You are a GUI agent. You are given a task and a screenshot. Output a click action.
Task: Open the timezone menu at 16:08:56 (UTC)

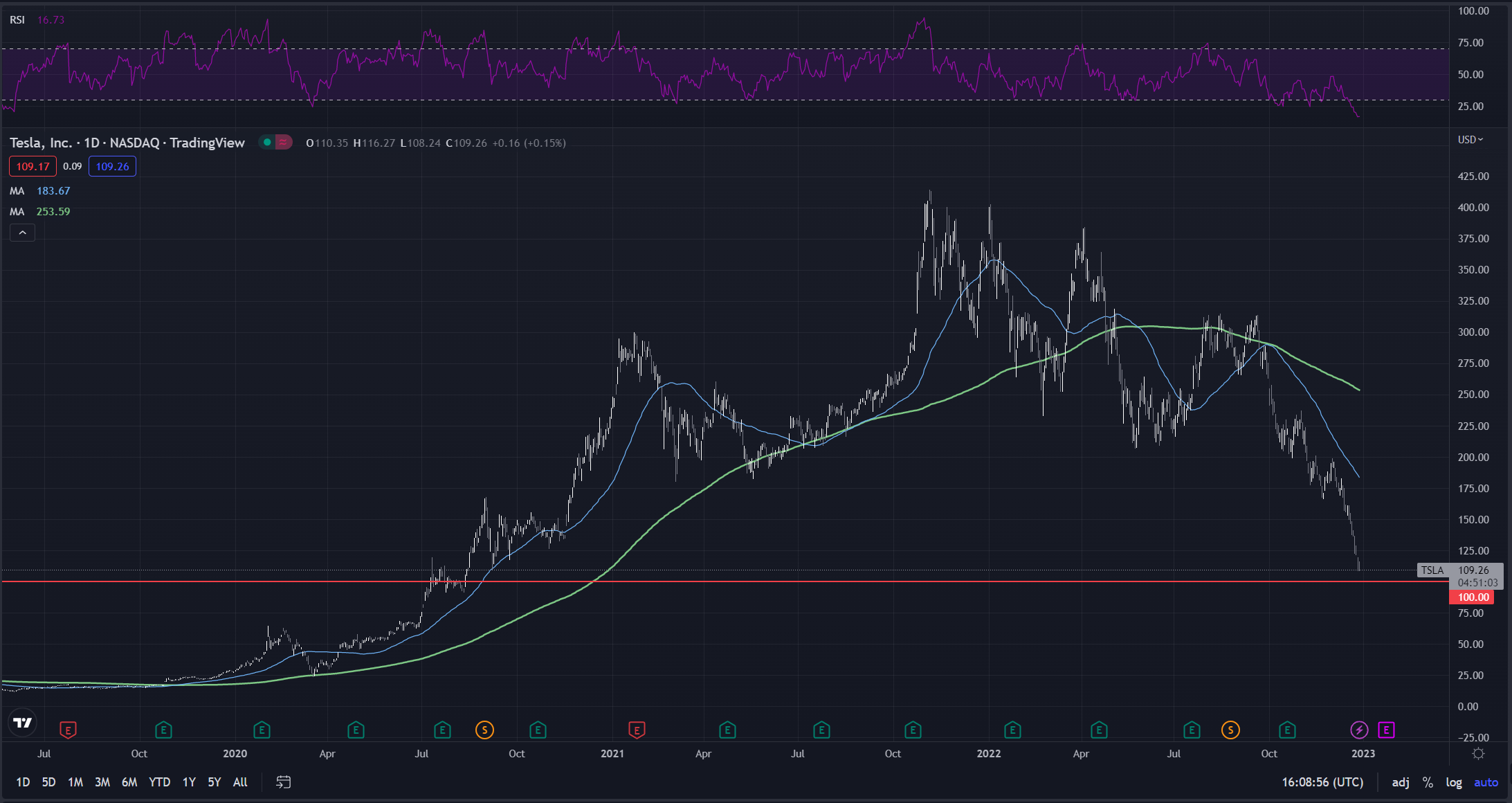click(1322, 782)
